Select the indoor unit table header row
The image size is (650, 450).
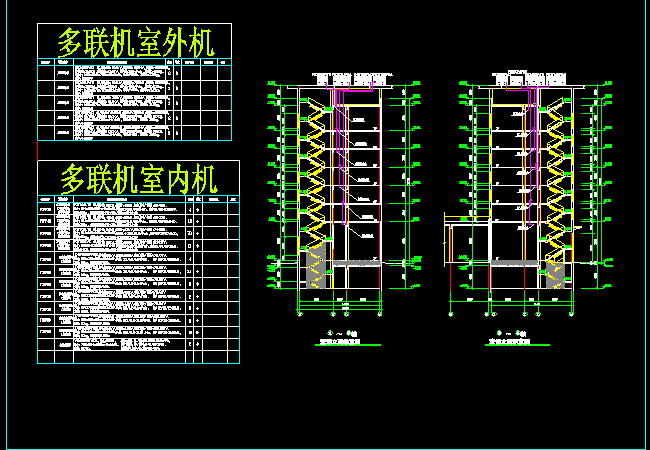pos(137,199)
